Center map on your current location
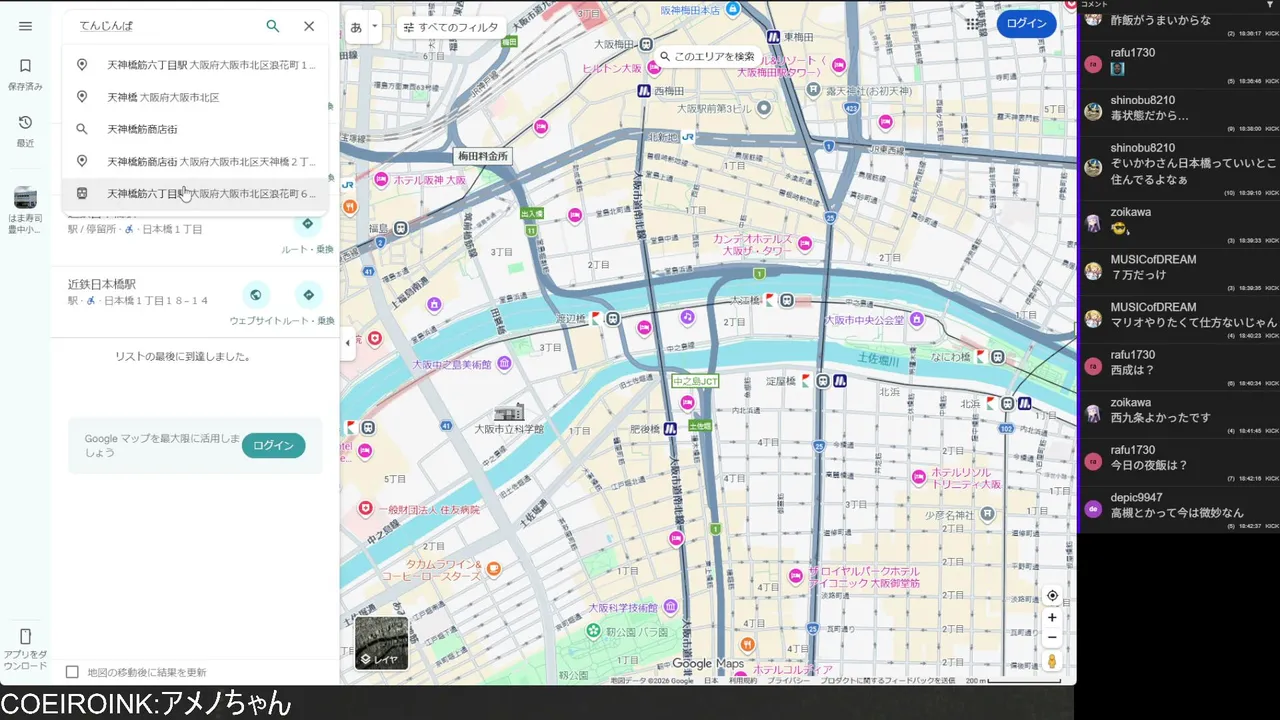The width and height of the screenshot is (1280, 720). pos(1052,596)
